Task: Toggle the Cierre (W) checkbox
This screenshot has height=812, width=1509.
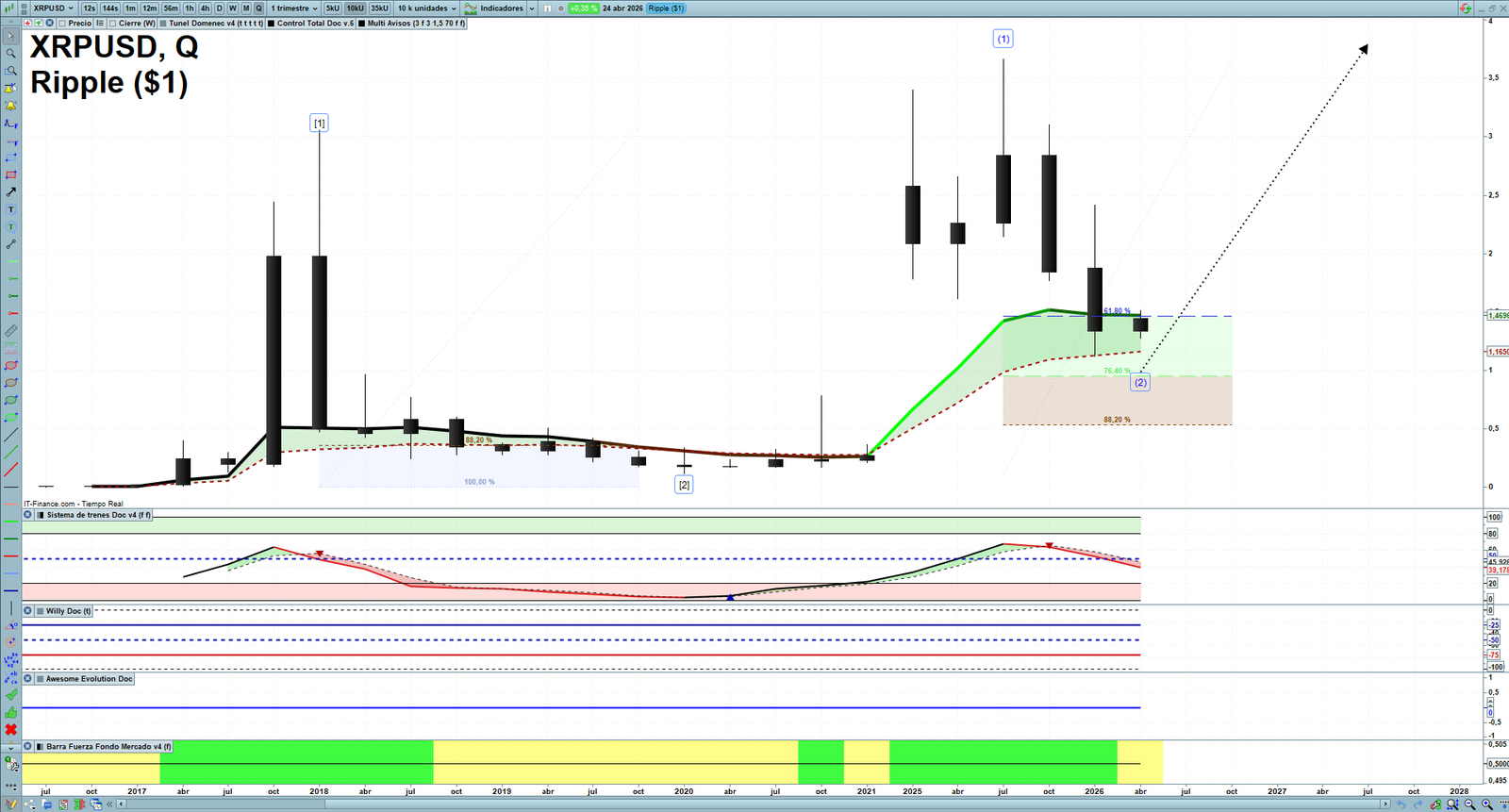Action: (x=113, y=24)
